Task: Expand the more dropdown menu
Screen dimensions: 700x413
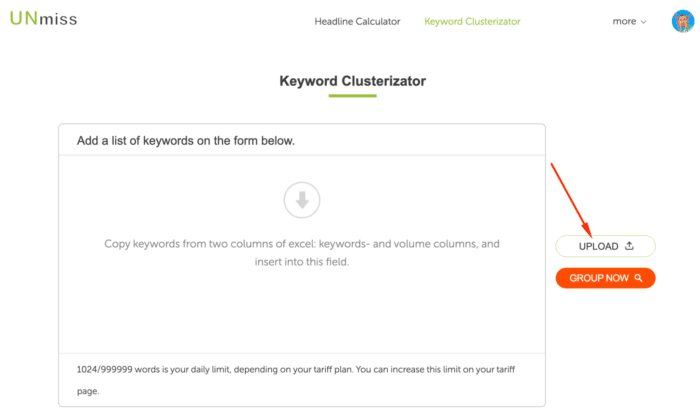Action: click(629, 21)
